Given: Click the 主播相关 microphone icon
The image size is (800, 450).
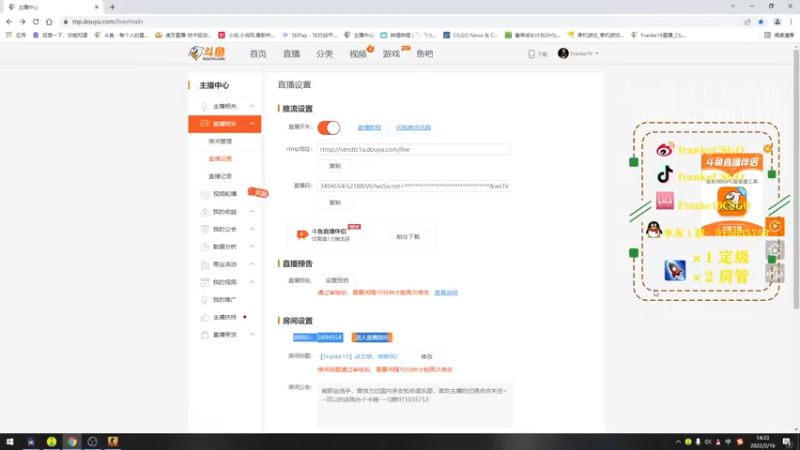Looking at the screenshot, I should click(x=205, y=106).
